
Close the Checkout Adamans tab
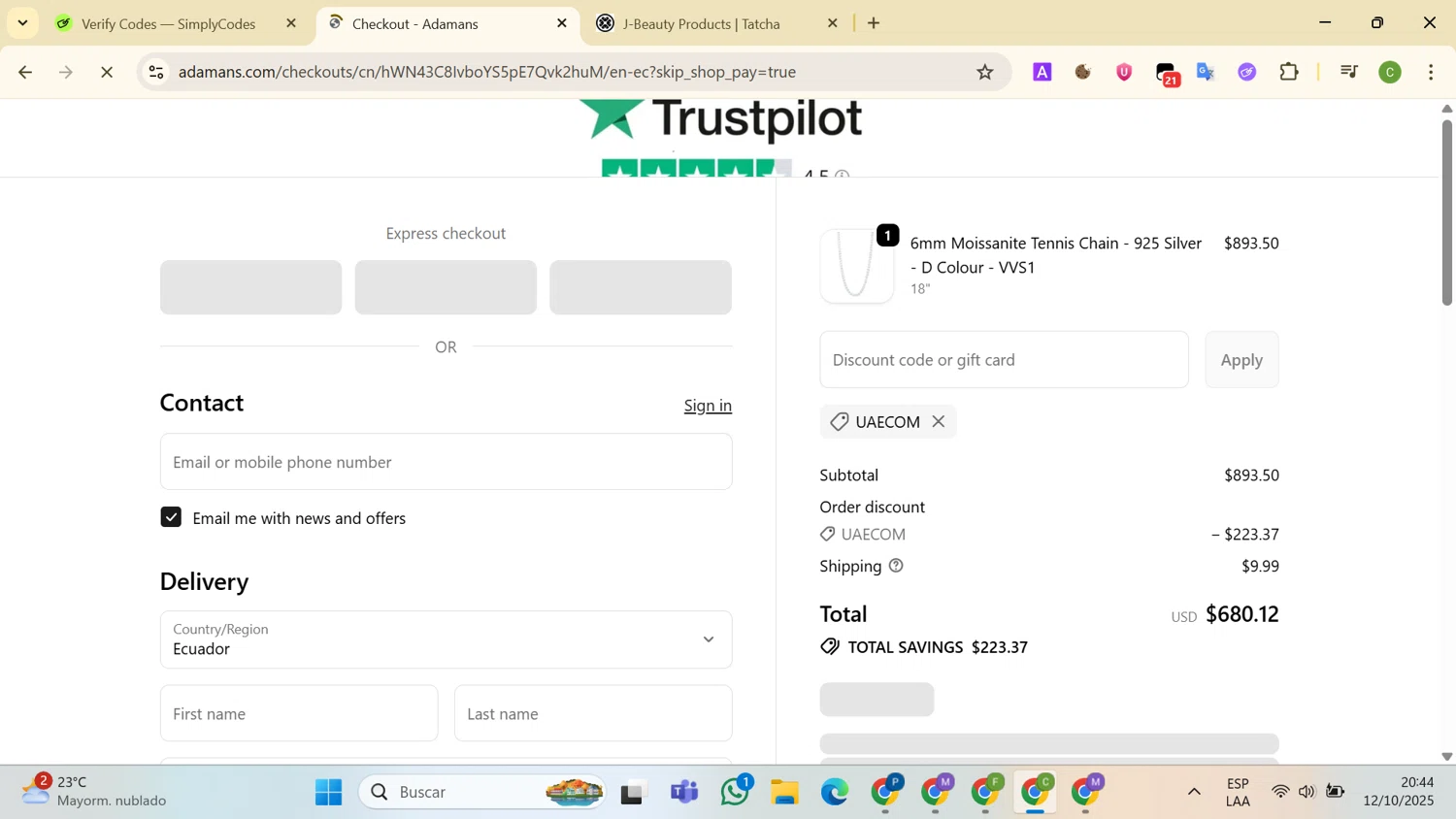point(562,23)
